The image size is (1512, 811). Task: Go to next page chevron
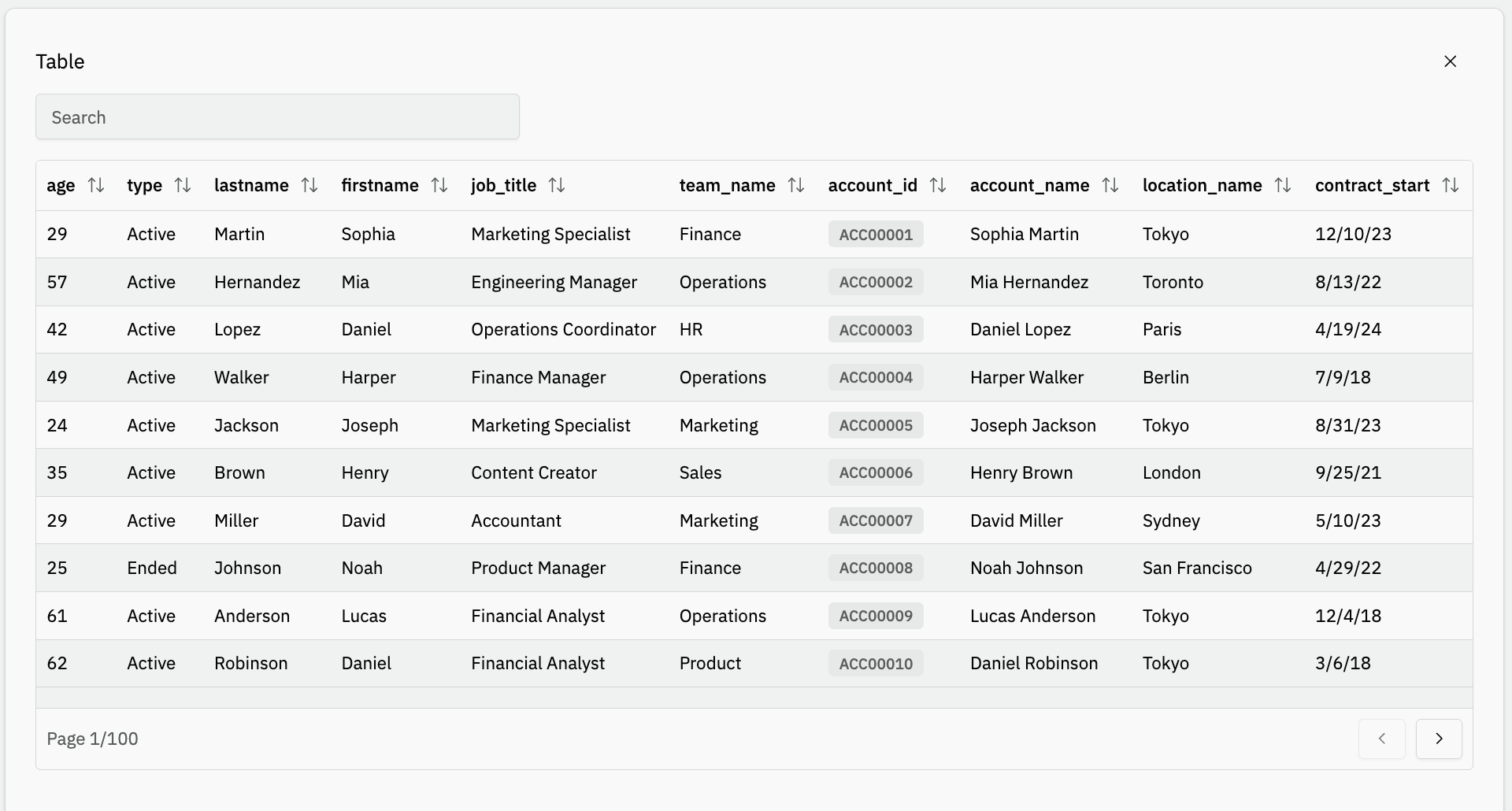(1439, 739)
